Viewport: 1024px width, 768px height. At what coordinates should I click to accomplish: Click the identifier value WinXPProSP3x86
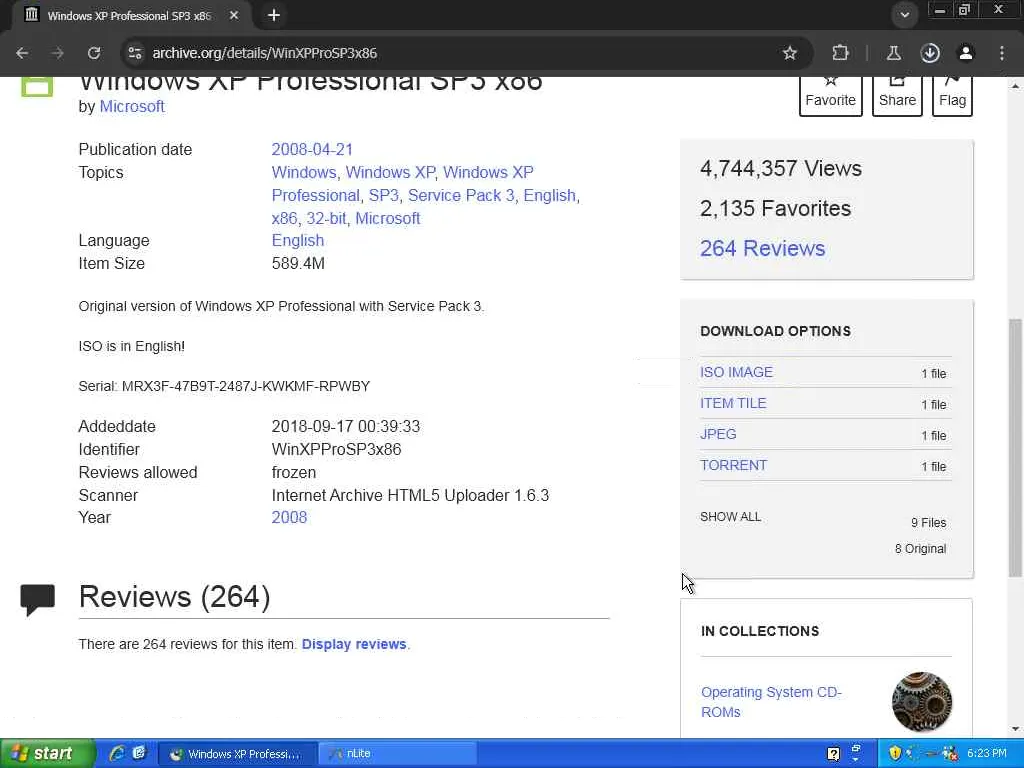pos(336,449)
